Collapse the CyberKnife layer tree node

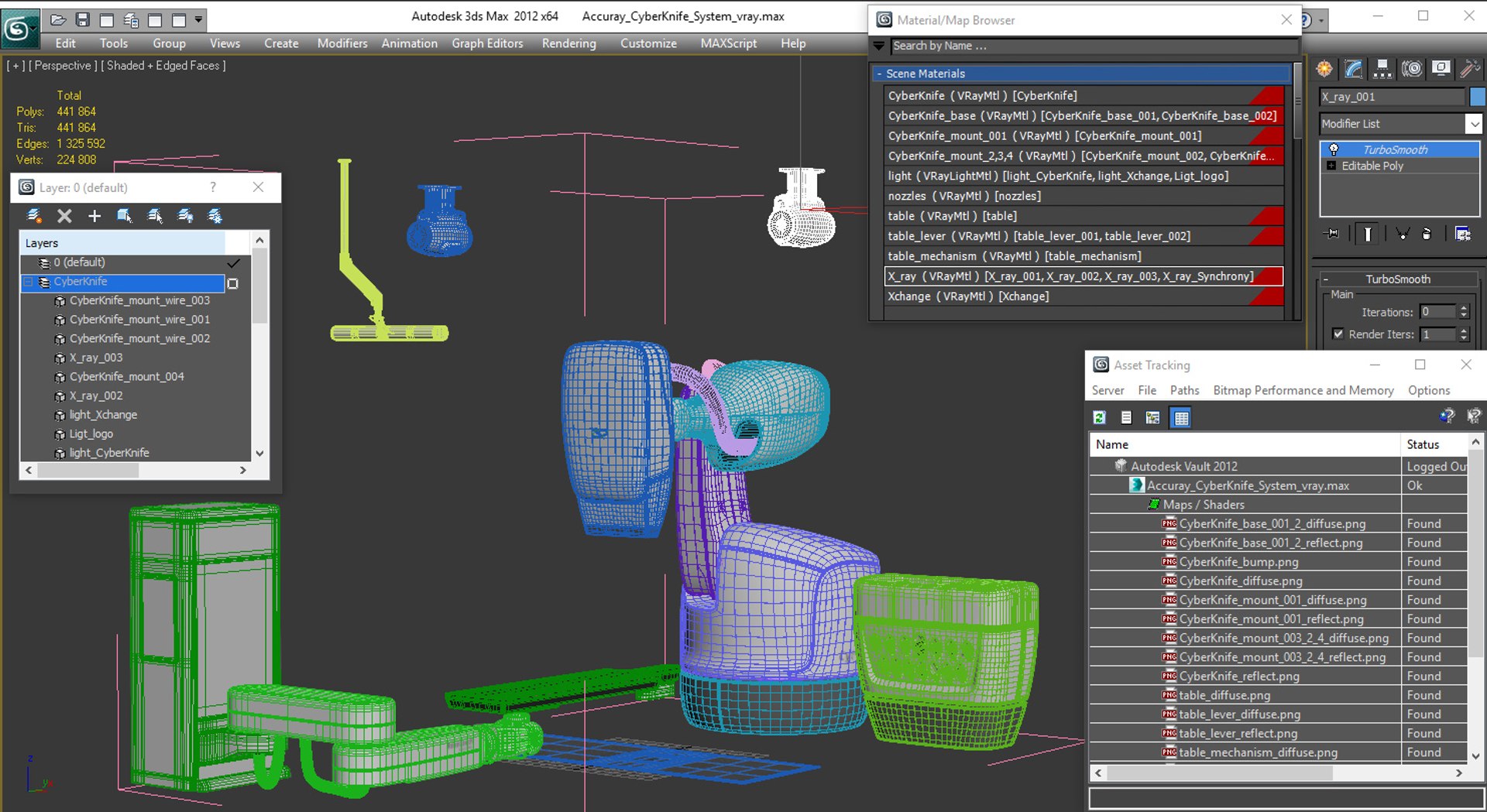[x=29, y=282]
